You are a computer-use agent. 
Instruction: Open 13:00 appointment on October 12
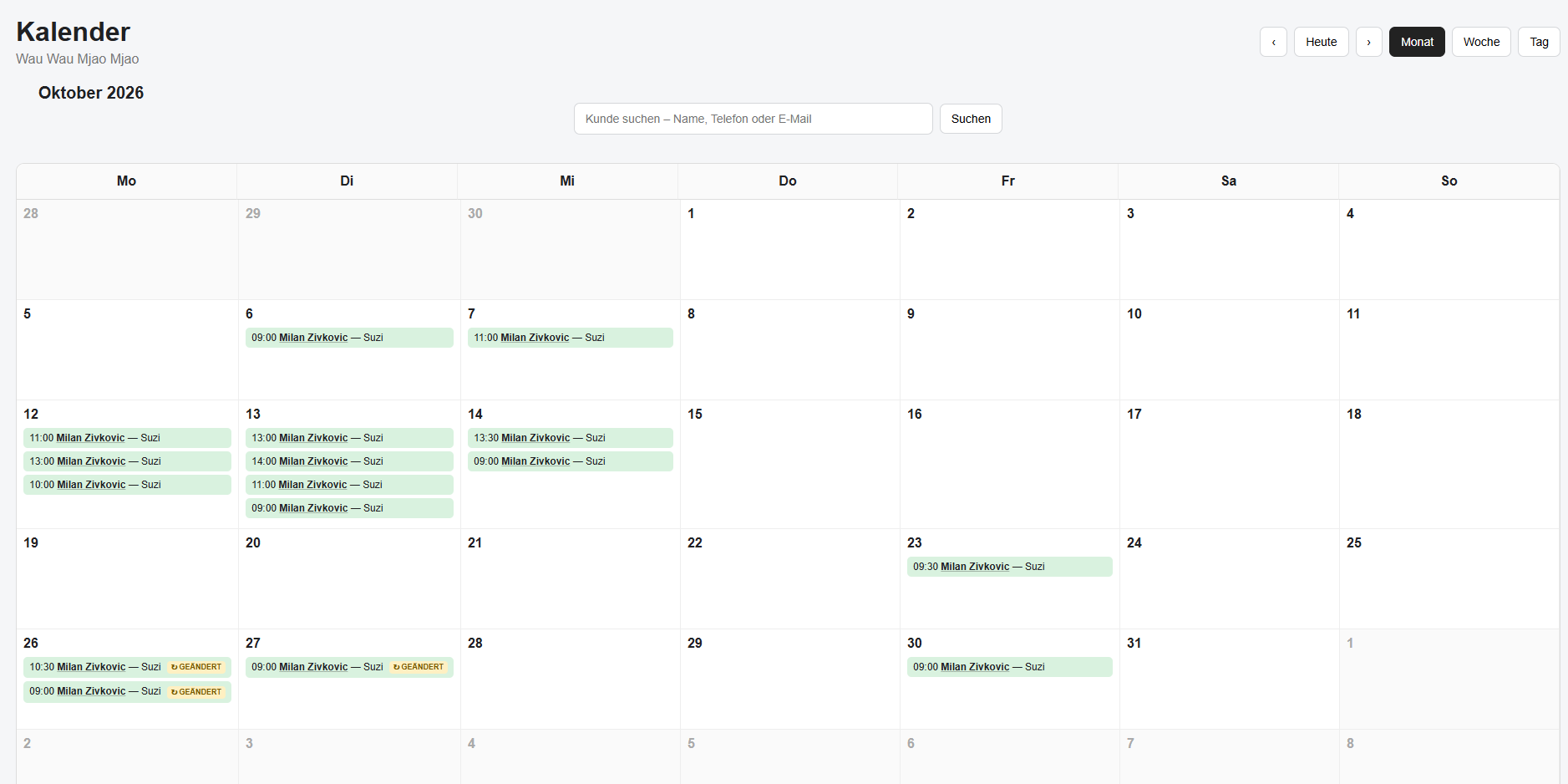point(127,461)
